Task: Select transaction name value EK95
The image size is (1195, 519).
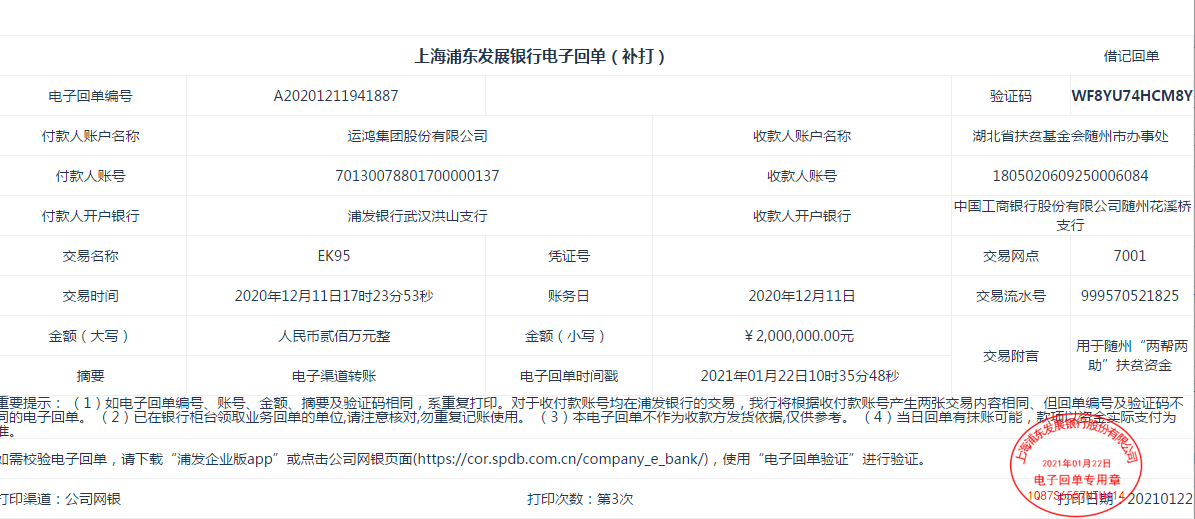Action: pos(334,256)
